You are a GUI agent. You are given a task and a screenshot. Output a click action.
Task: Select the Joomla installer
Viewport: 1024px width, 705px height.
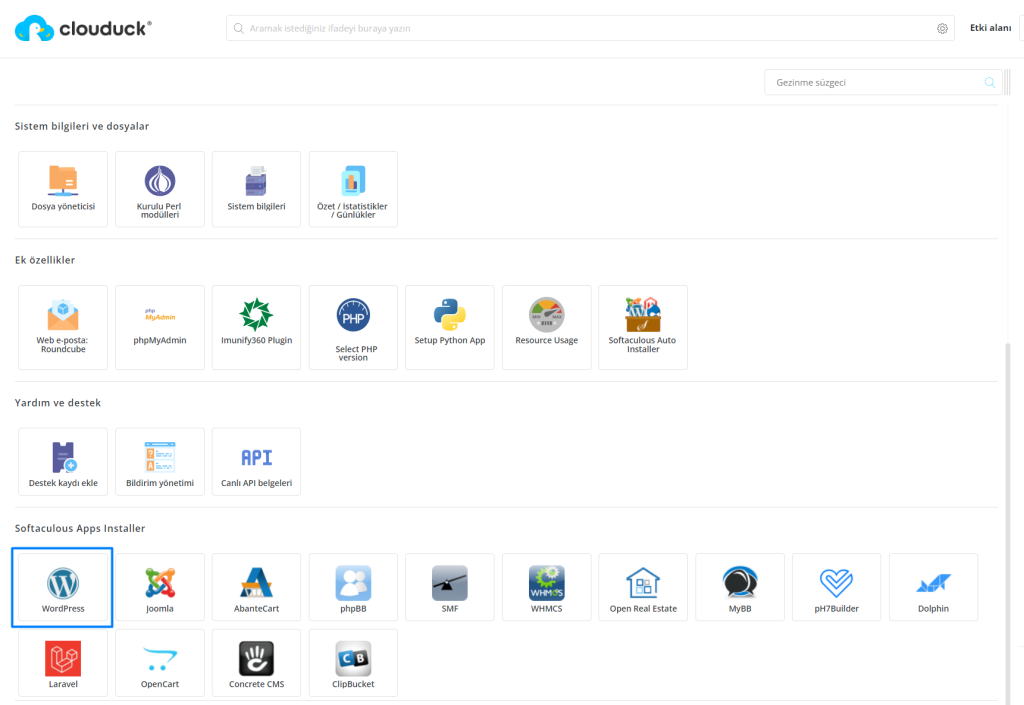[159, 587]
